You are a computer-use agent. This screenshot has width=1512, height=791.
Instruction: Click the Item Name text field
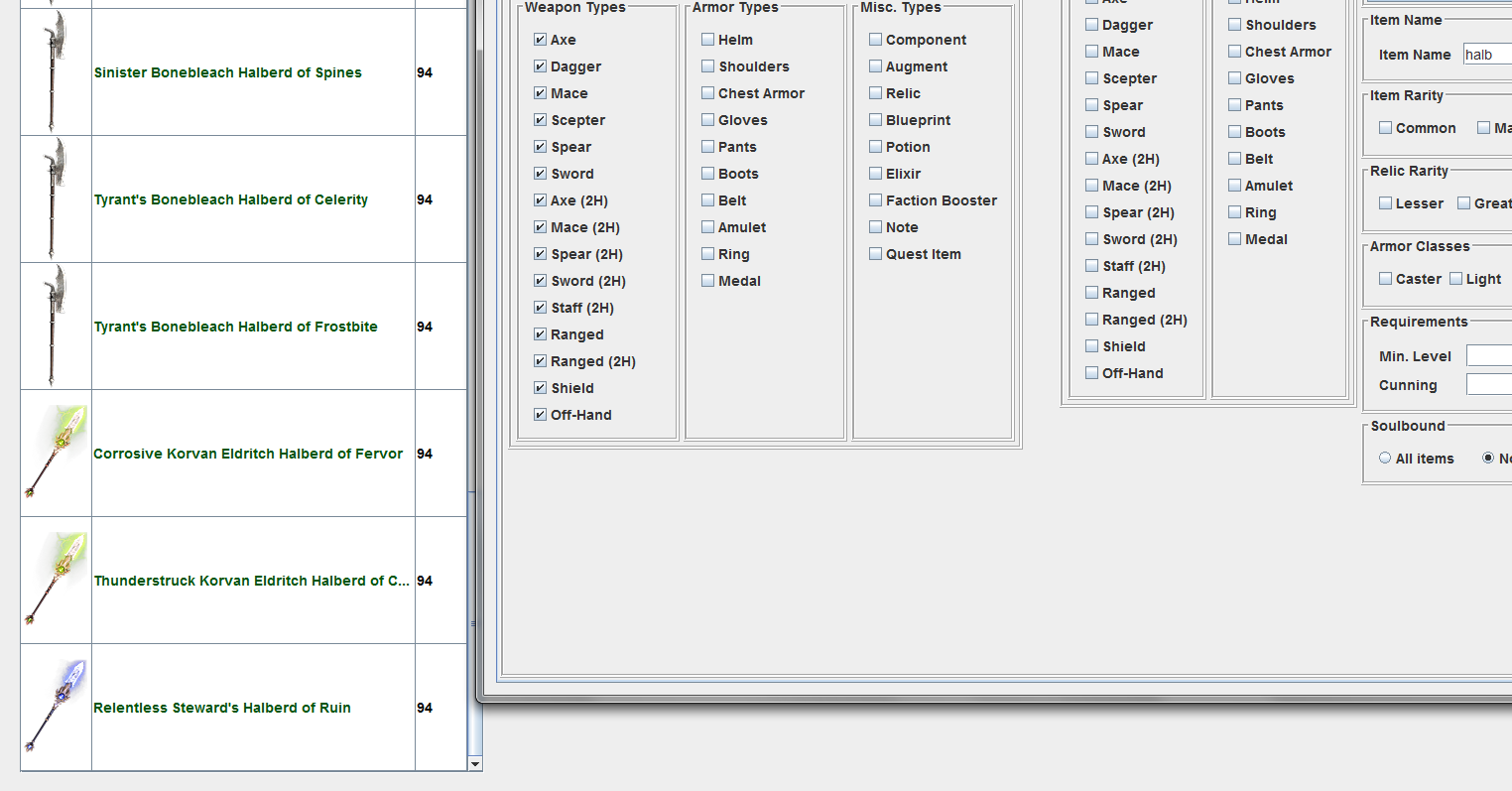(x=1486, y=55)
